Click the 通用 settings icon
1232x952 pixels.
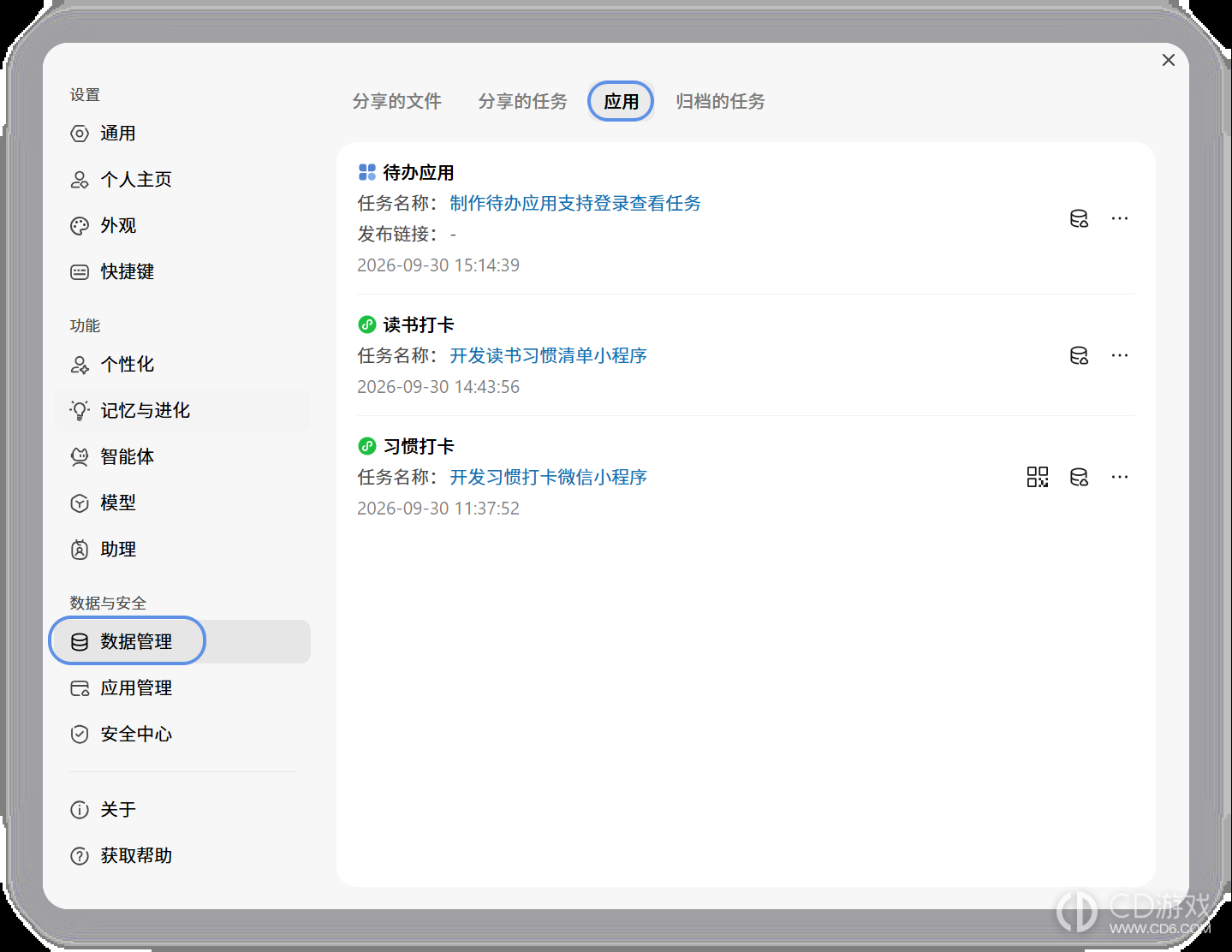80,134
